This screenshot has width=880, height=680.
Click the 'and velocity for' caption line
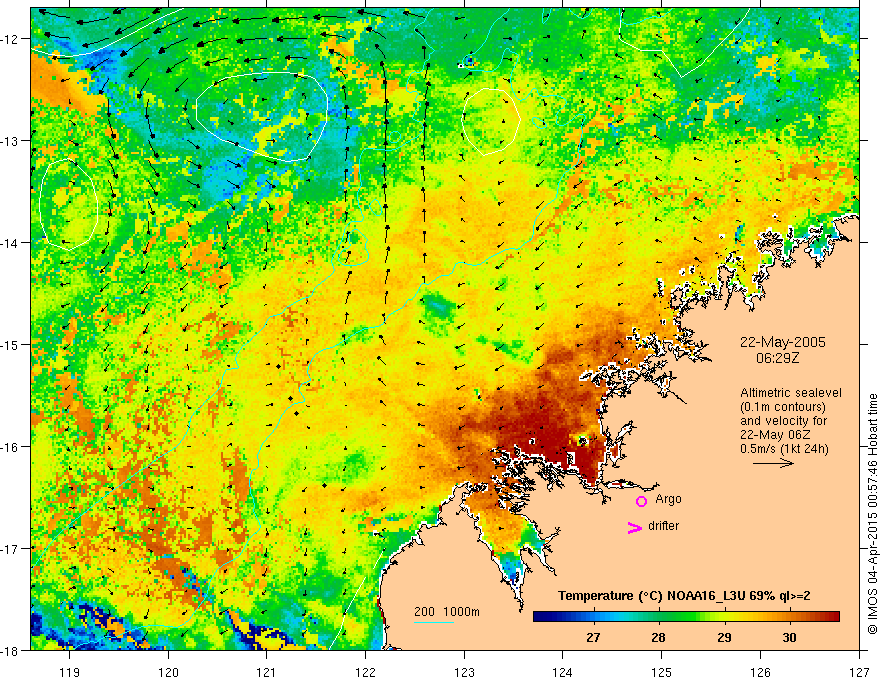pos(783,421)
